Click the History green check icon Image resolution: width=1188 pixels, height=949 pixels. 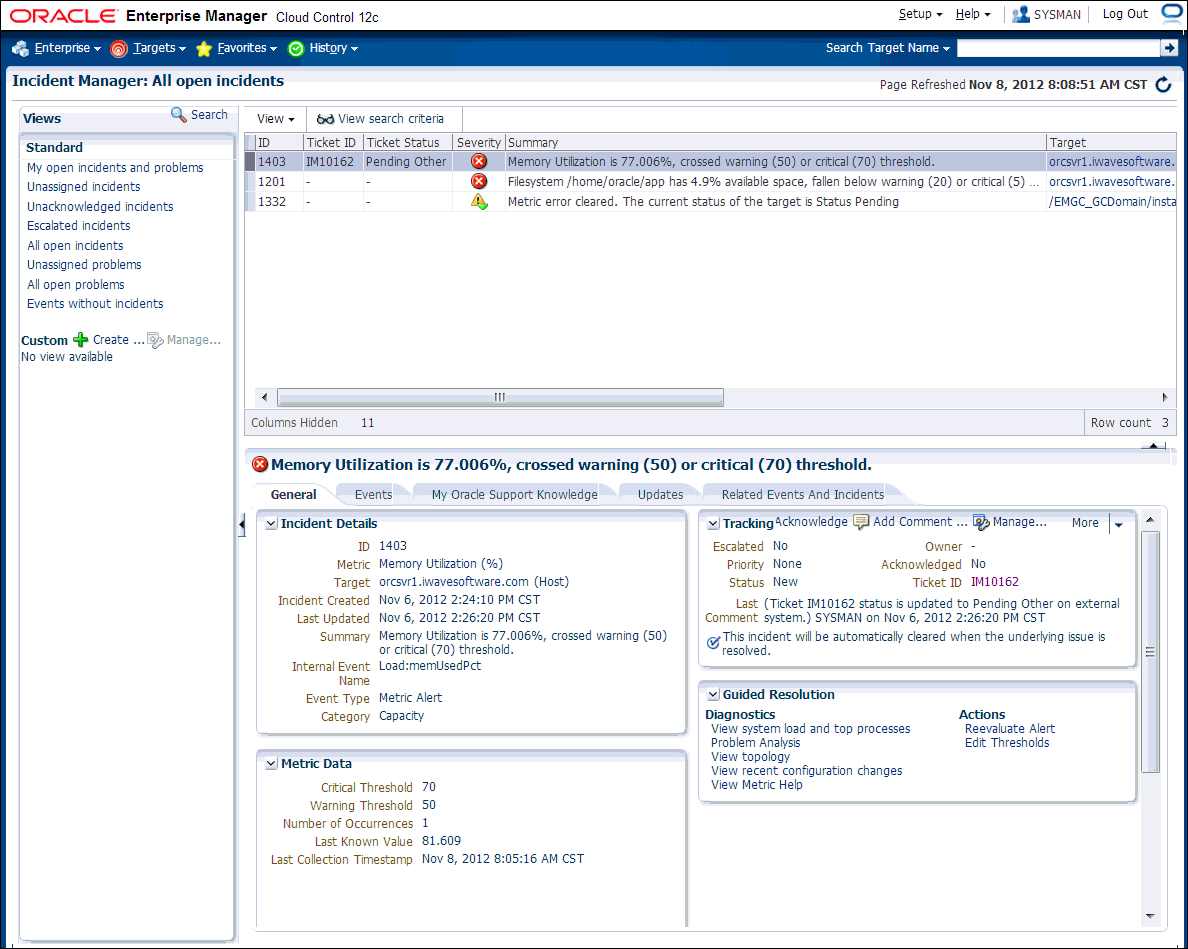[296, 48]
